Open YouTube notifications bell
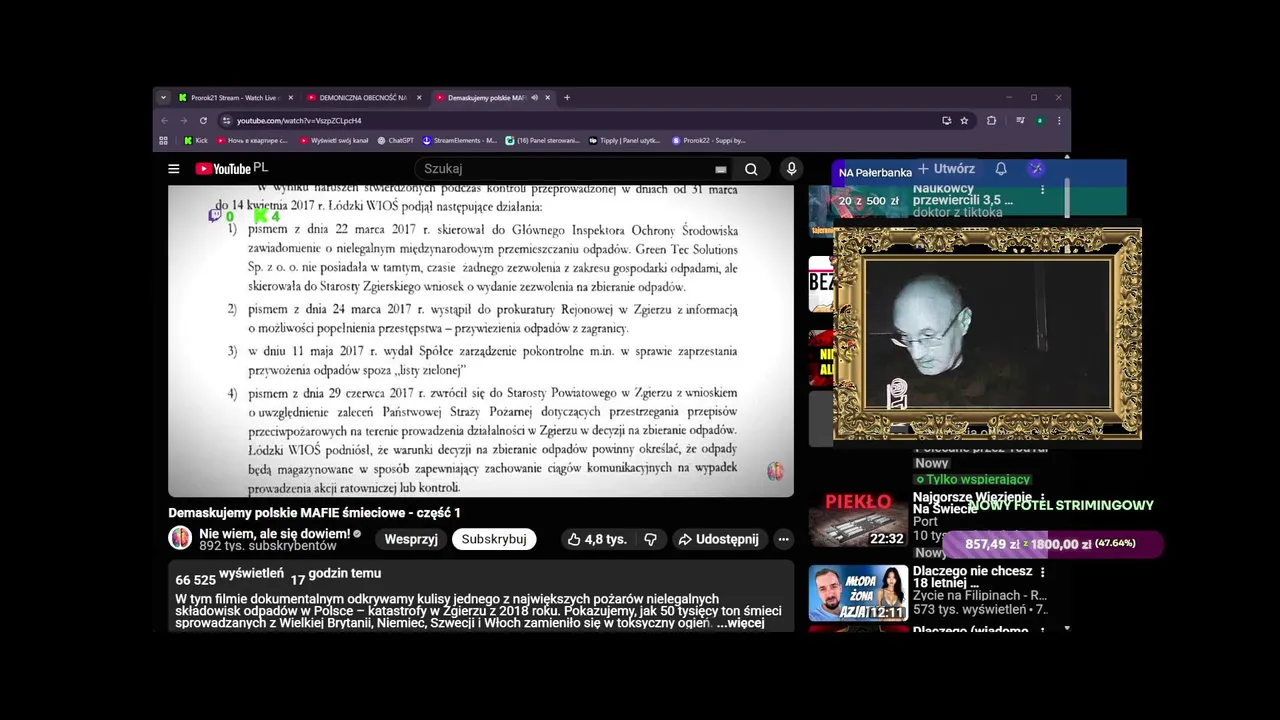Image resolution: width=1280 pixels, height=720 pixels. click(x=1001, y=169)
